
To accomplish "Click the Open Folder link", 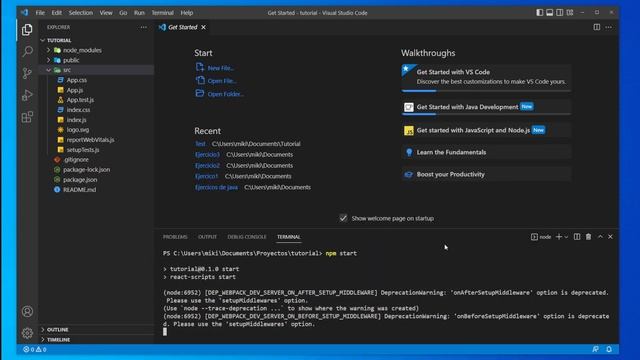I will [225, 94].
